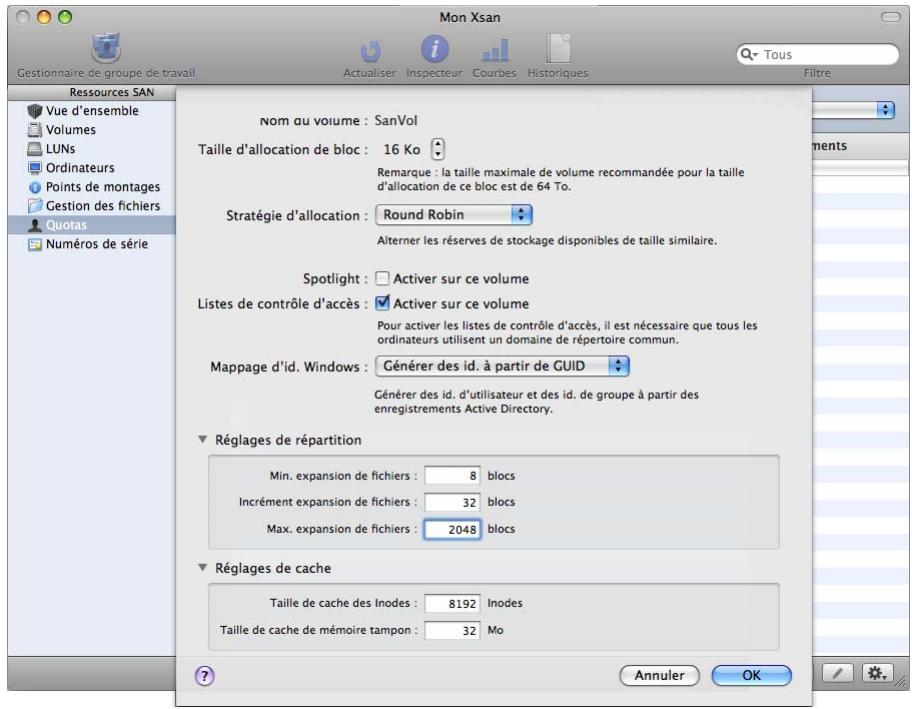Open the Courbes graphs icon
The width and height of the screenshot is (912, 709).
click(x=495, y=51)
